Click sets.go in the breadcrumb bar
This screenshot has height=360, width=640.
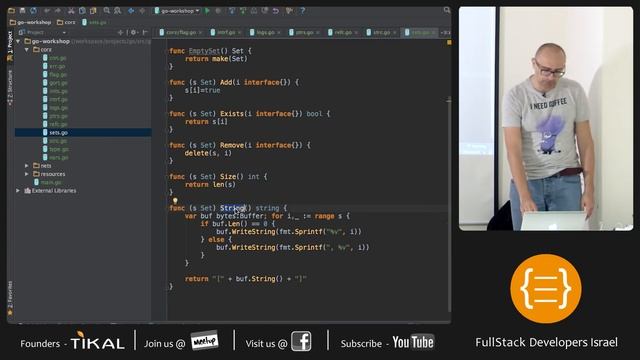[95, 22]
